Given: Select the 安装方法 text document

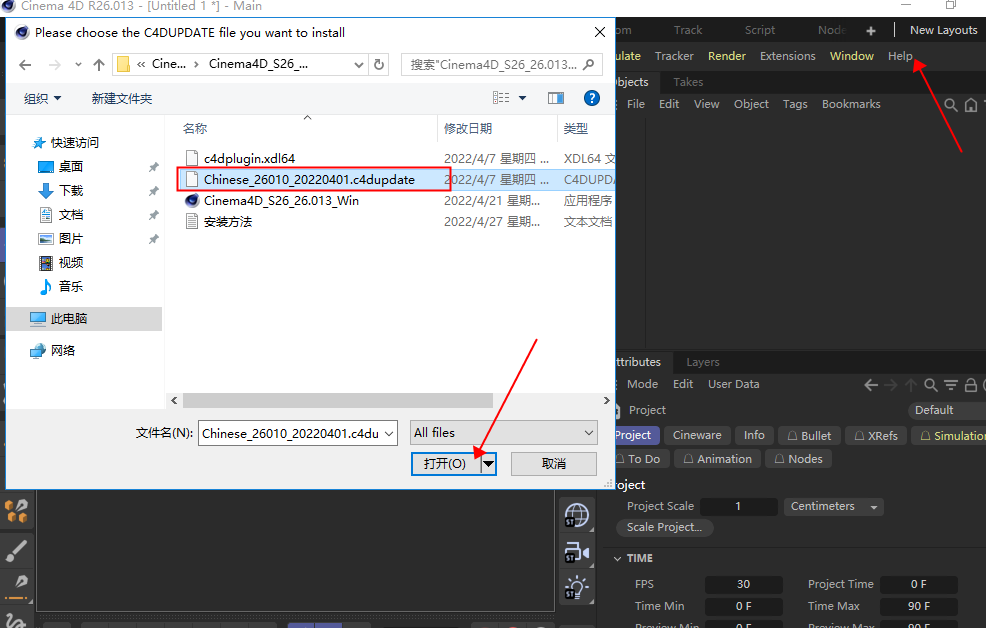Looking at the screenshot, I should [x=227, y=222].
